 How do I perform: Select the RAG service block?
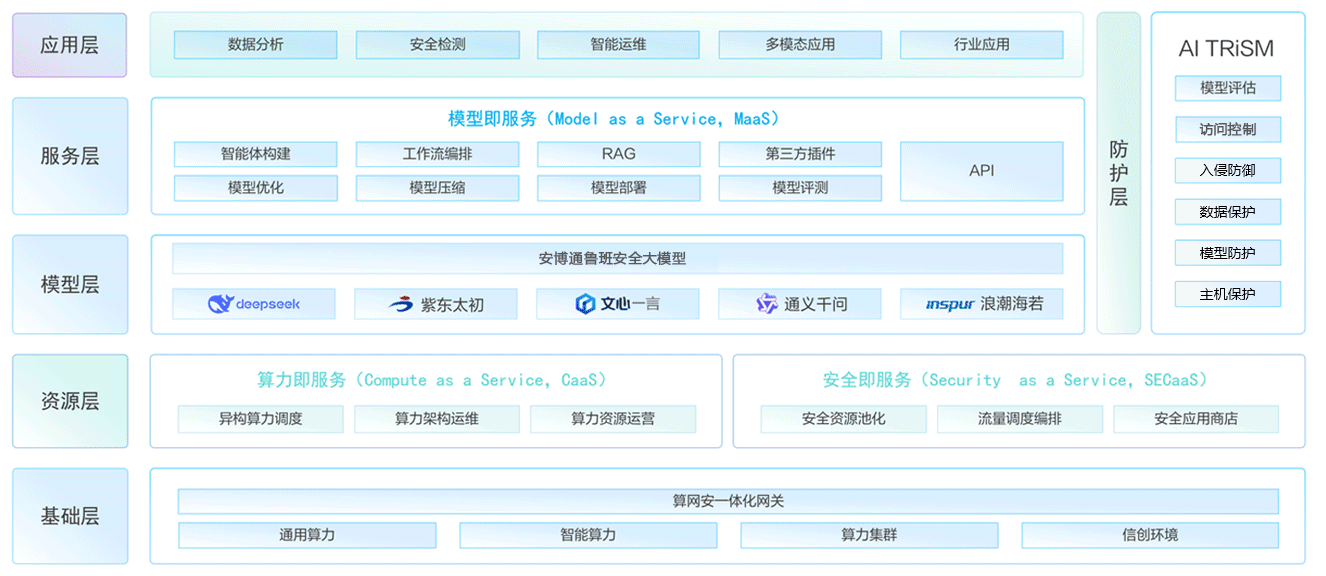point(618,154)
